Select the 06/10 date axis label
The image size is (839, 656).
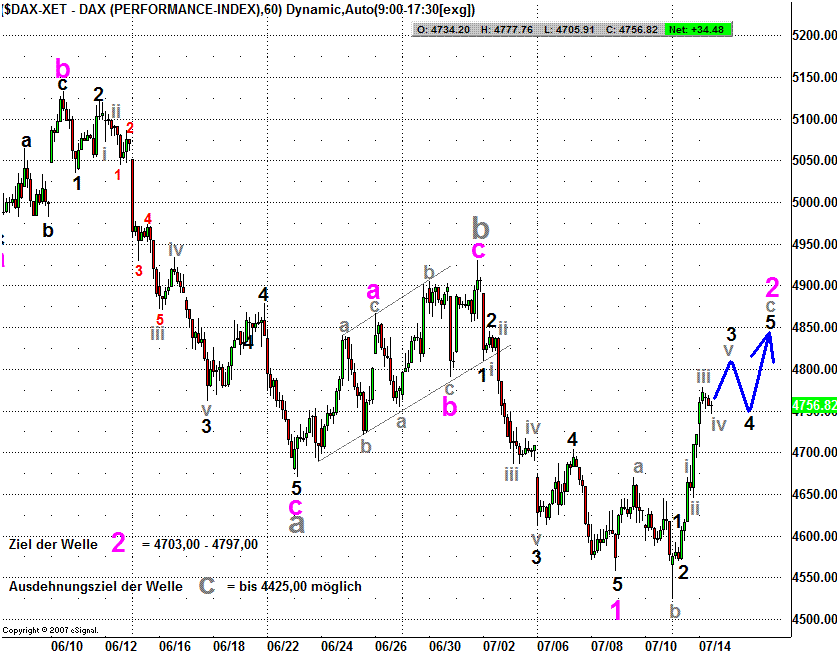click(67, 646)
